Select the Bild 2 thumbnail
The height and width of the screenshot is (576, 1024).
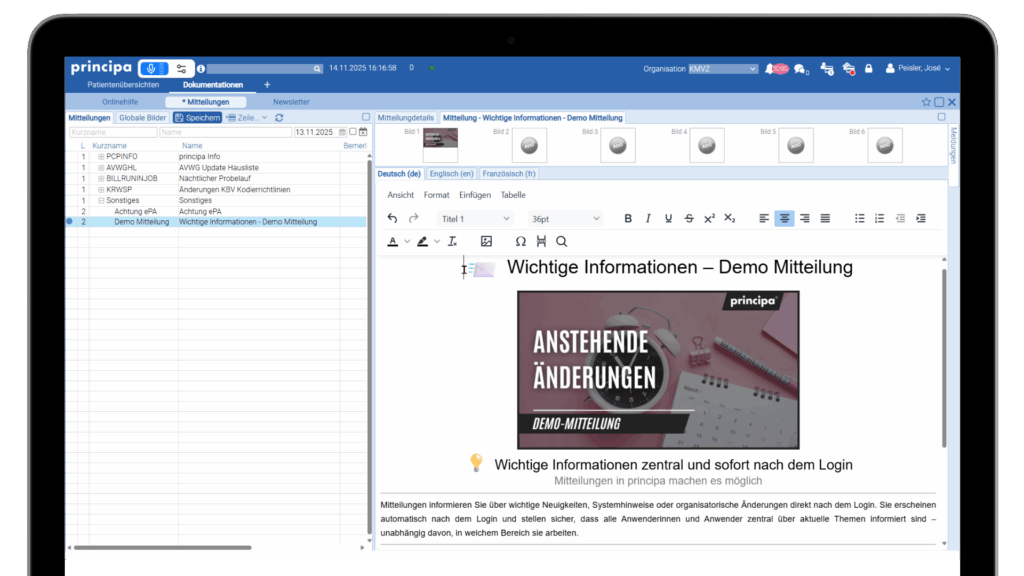pyautogui.click(x=529, y=145)
